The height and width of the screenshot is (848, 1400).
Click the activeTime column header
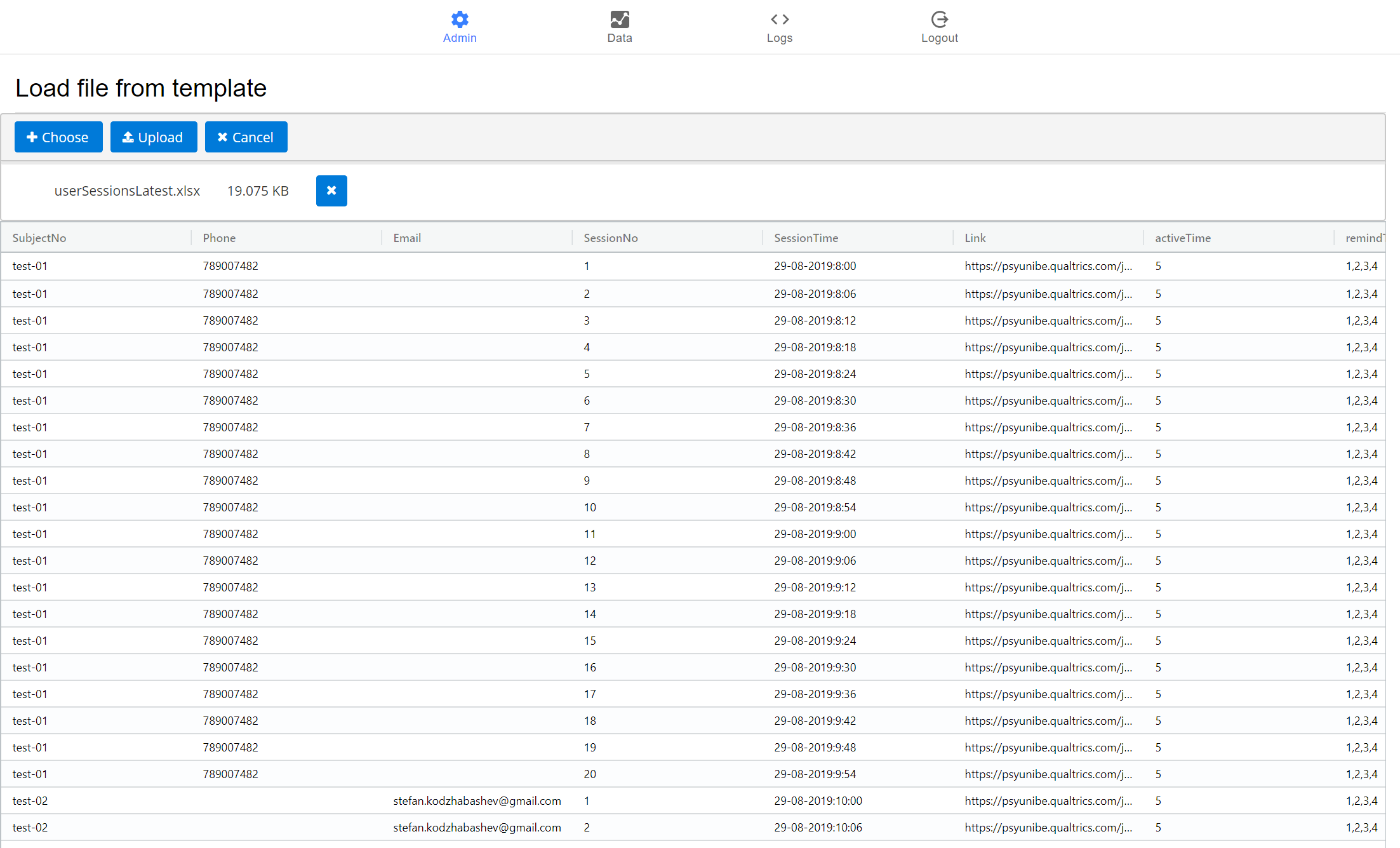pyautogui.click(x=1183, y=238)
